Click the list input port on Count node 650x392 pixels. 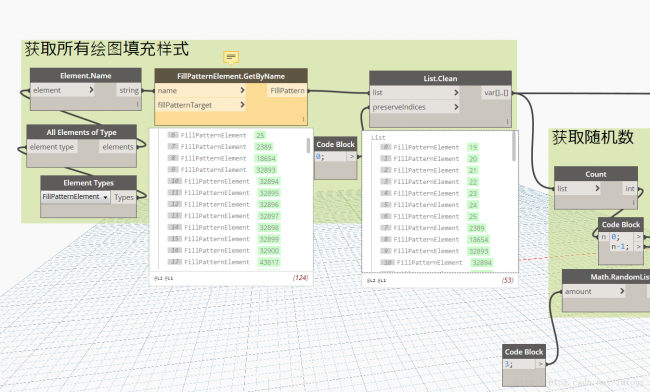577,189
